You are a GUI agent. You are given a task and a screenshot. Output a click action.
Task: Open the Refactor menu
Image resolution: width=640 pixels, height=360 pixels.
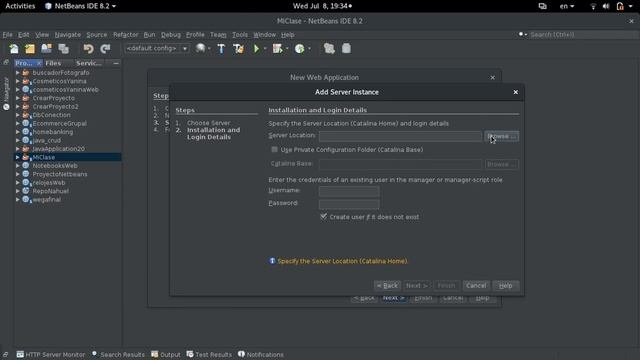click(x=125, y=35)
